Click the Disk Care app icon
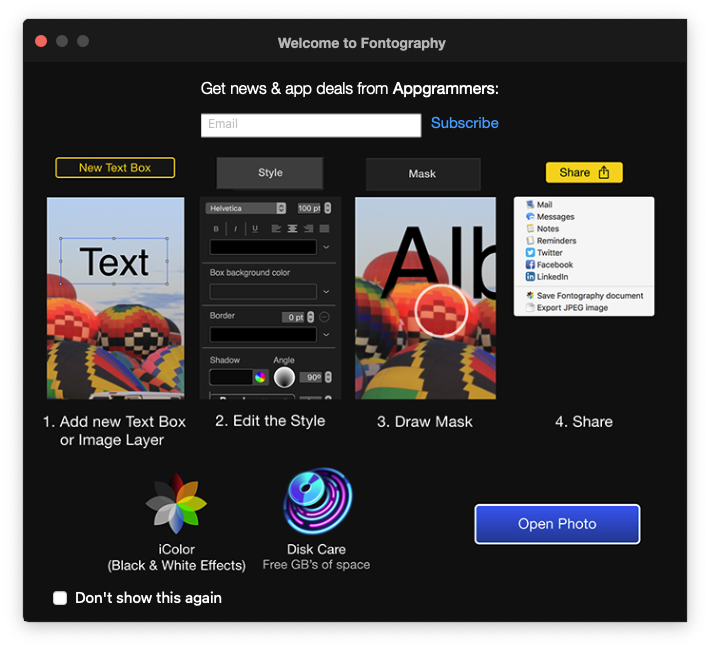This screenshot has width=710, height=649. coord(317,501)
